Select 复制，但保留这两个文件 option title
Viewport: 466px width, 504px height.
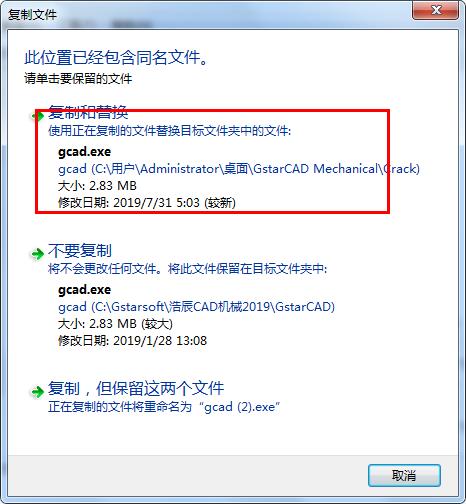(136, 388)
